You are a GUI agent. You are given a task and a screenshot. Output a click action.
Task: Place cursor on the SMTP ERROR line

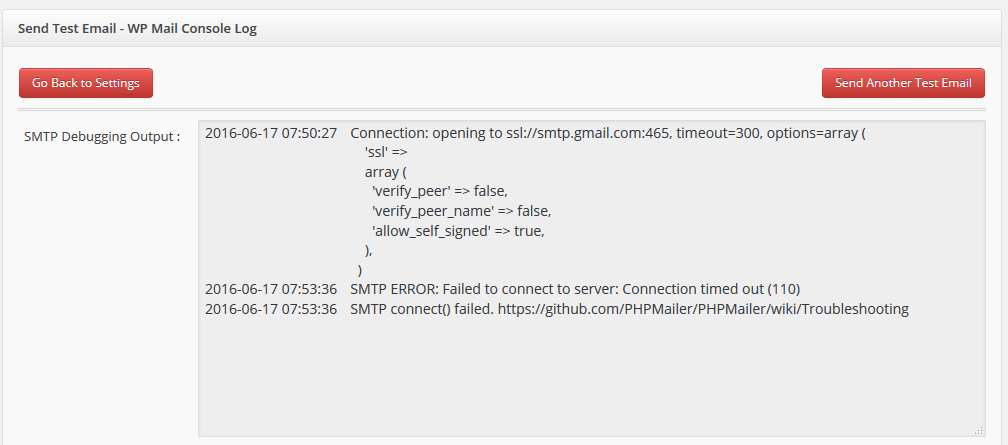(575, 289)
